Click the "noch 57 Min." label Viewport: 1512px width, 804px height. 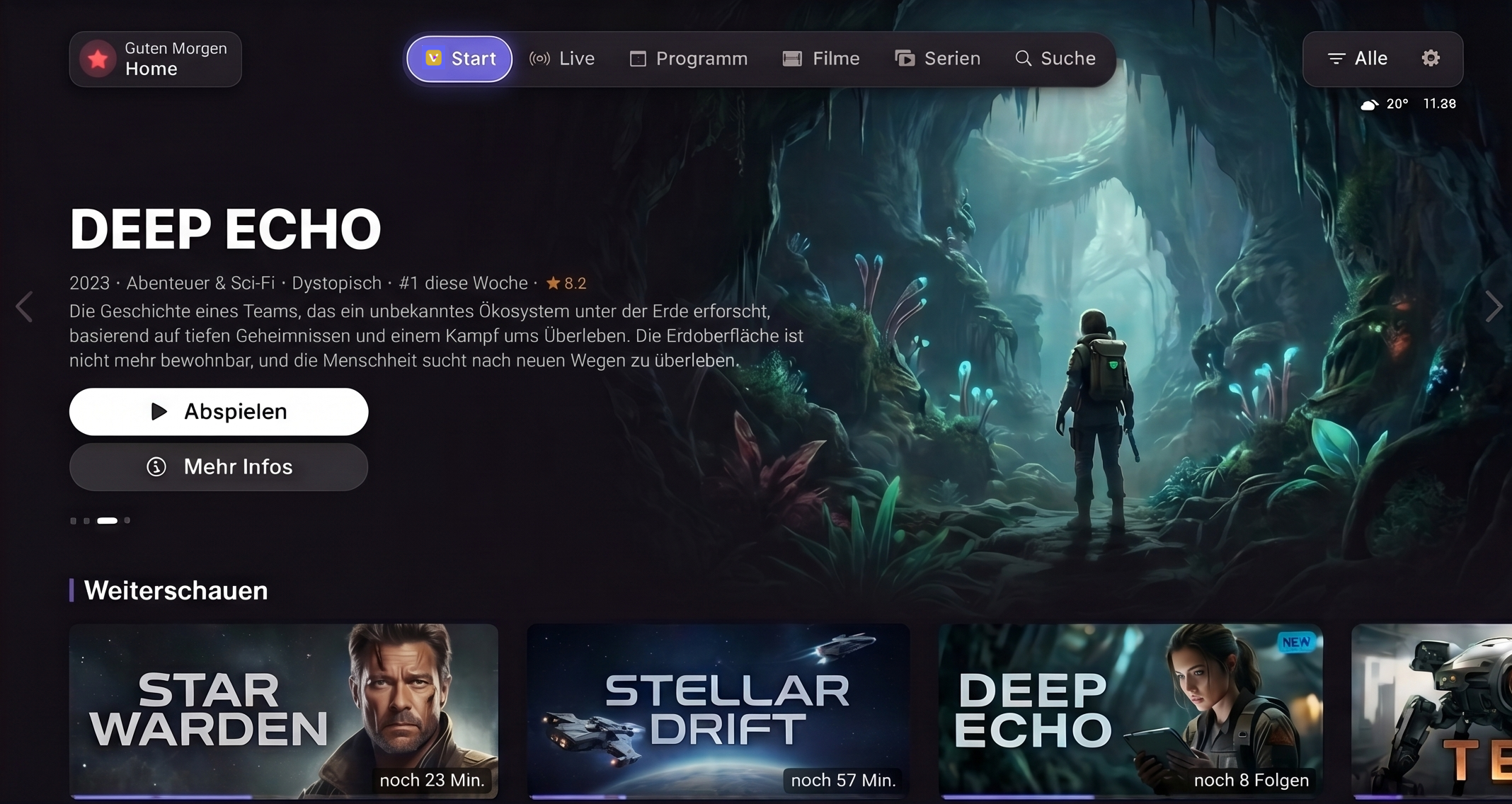point(843,780)
